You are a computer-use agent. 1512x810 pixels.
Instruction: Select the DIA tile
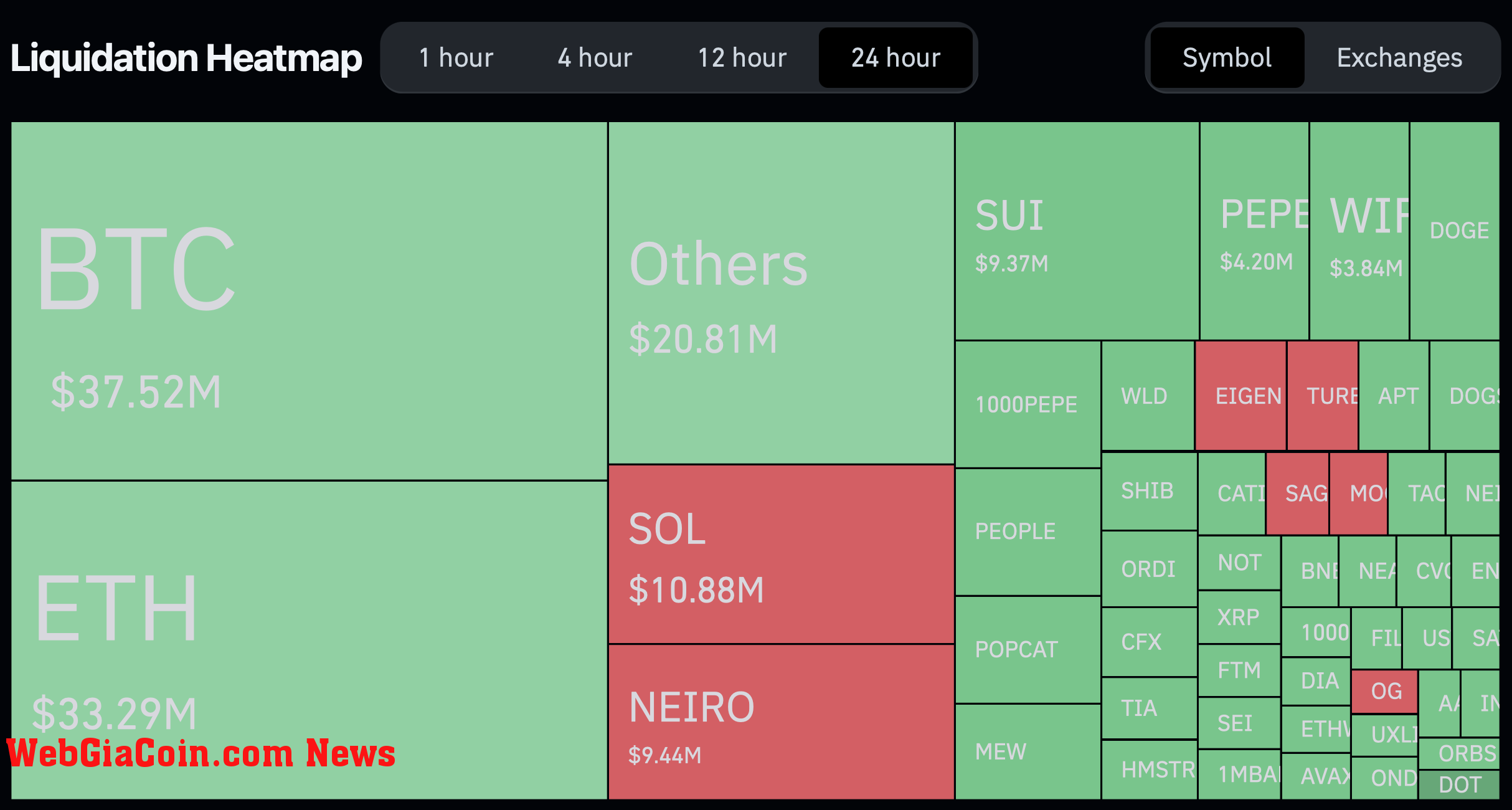pos(1316,681)
